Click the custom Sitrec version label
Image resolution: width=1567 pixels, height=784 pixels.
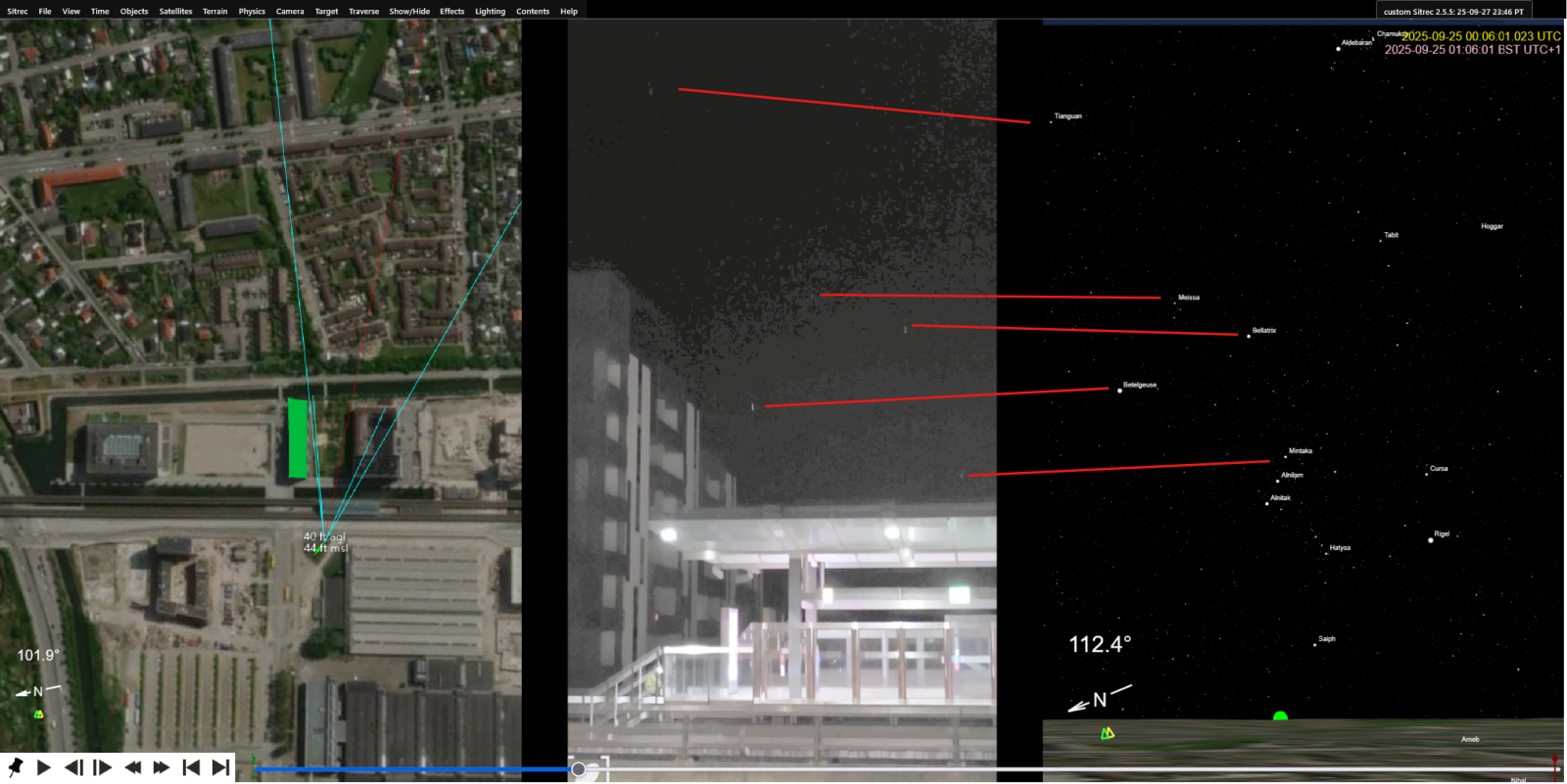coord(1453,12)
